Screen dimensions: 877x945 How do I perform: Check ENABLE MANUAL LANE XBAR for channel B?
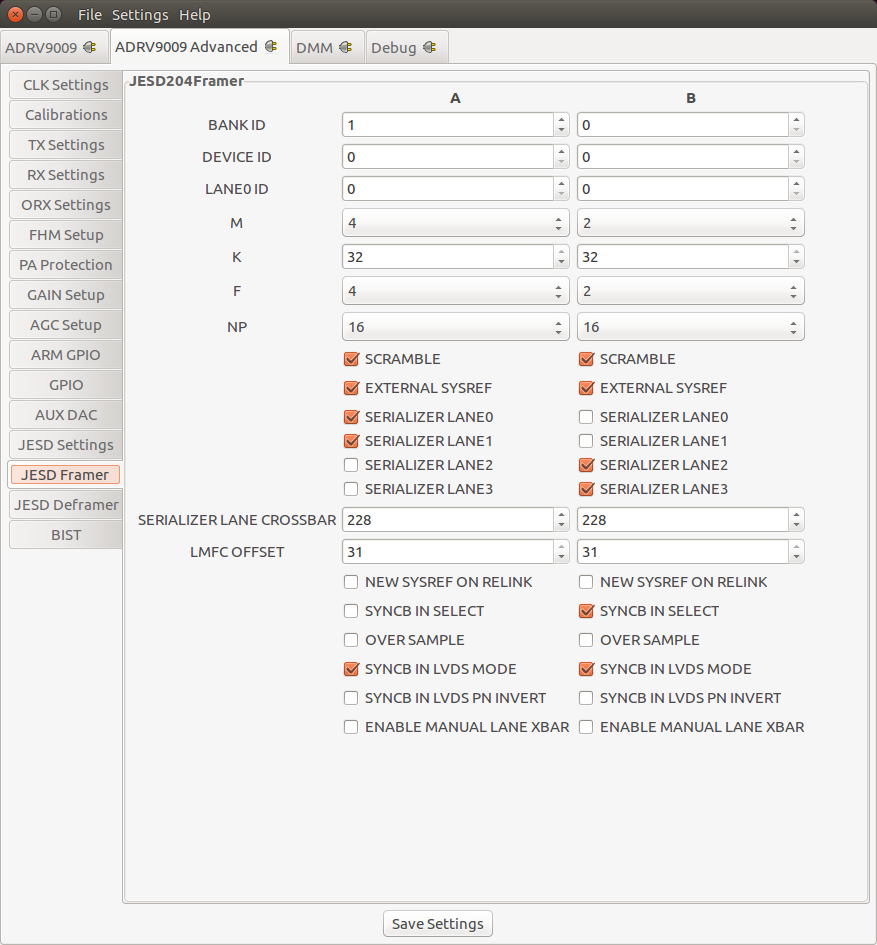click(586, 726)
